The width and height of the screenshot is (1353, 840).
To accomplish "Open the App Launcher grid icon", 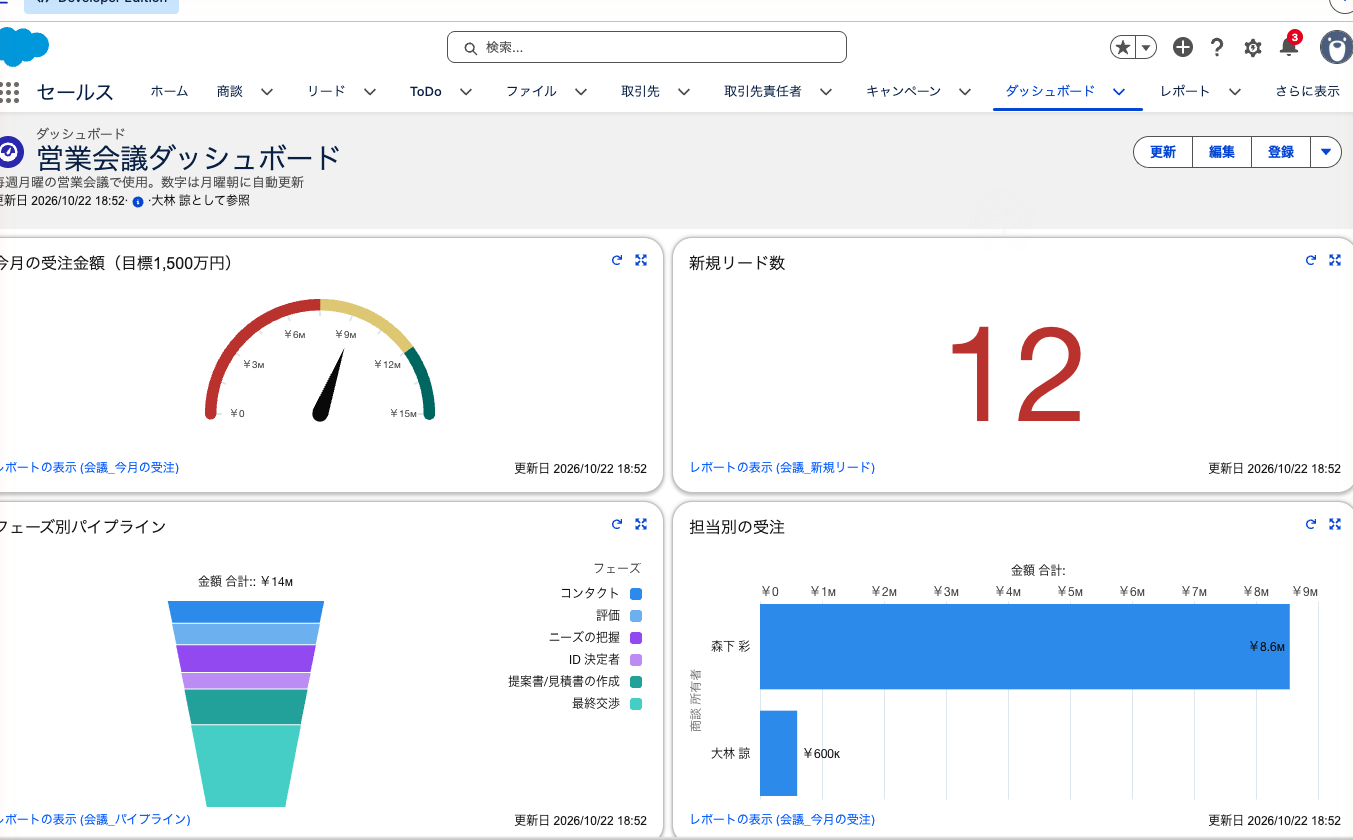I will pyautogui.click(x=9, y=92).
